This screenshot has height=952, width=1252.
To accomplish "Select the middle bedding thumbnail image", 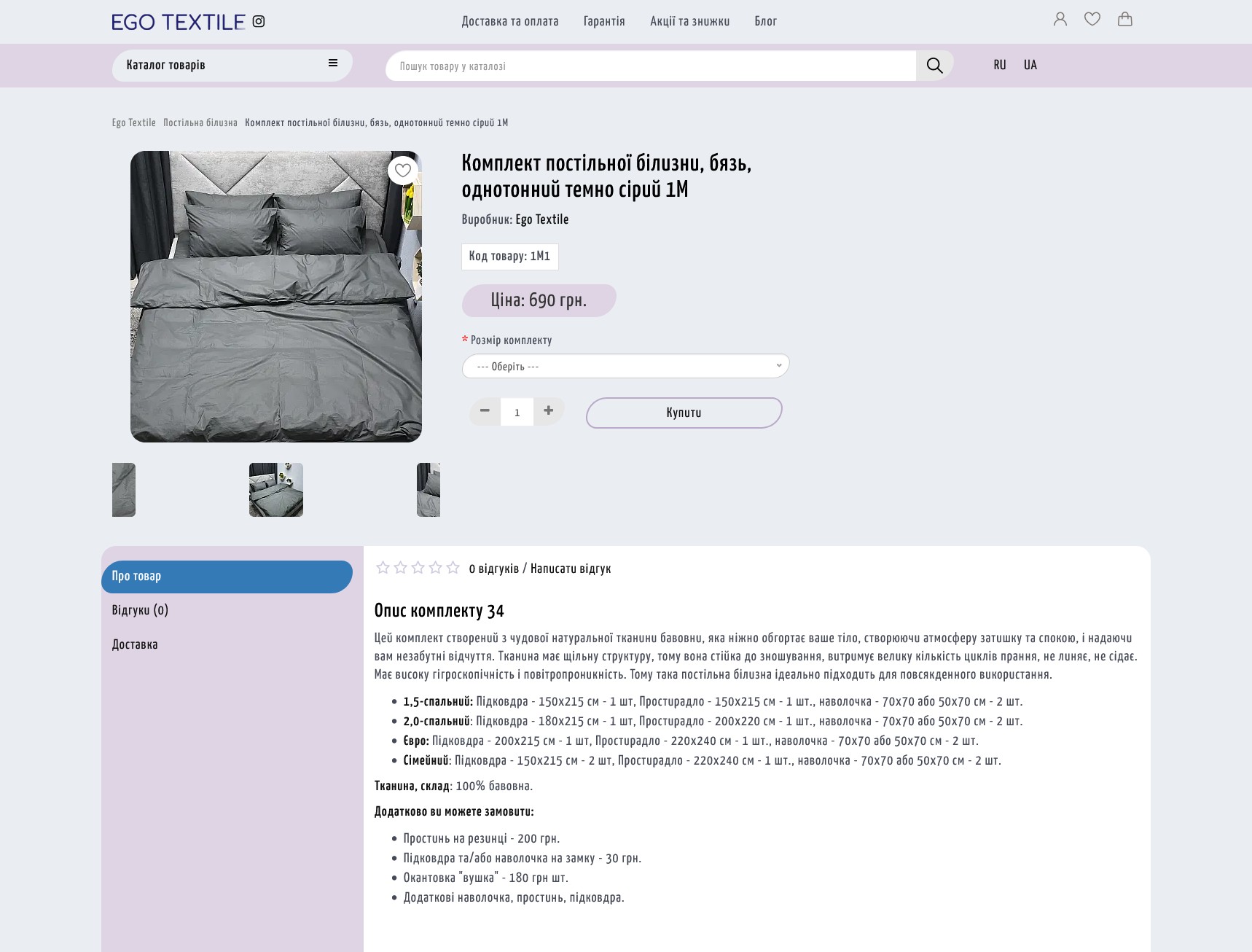I will 276,490.
